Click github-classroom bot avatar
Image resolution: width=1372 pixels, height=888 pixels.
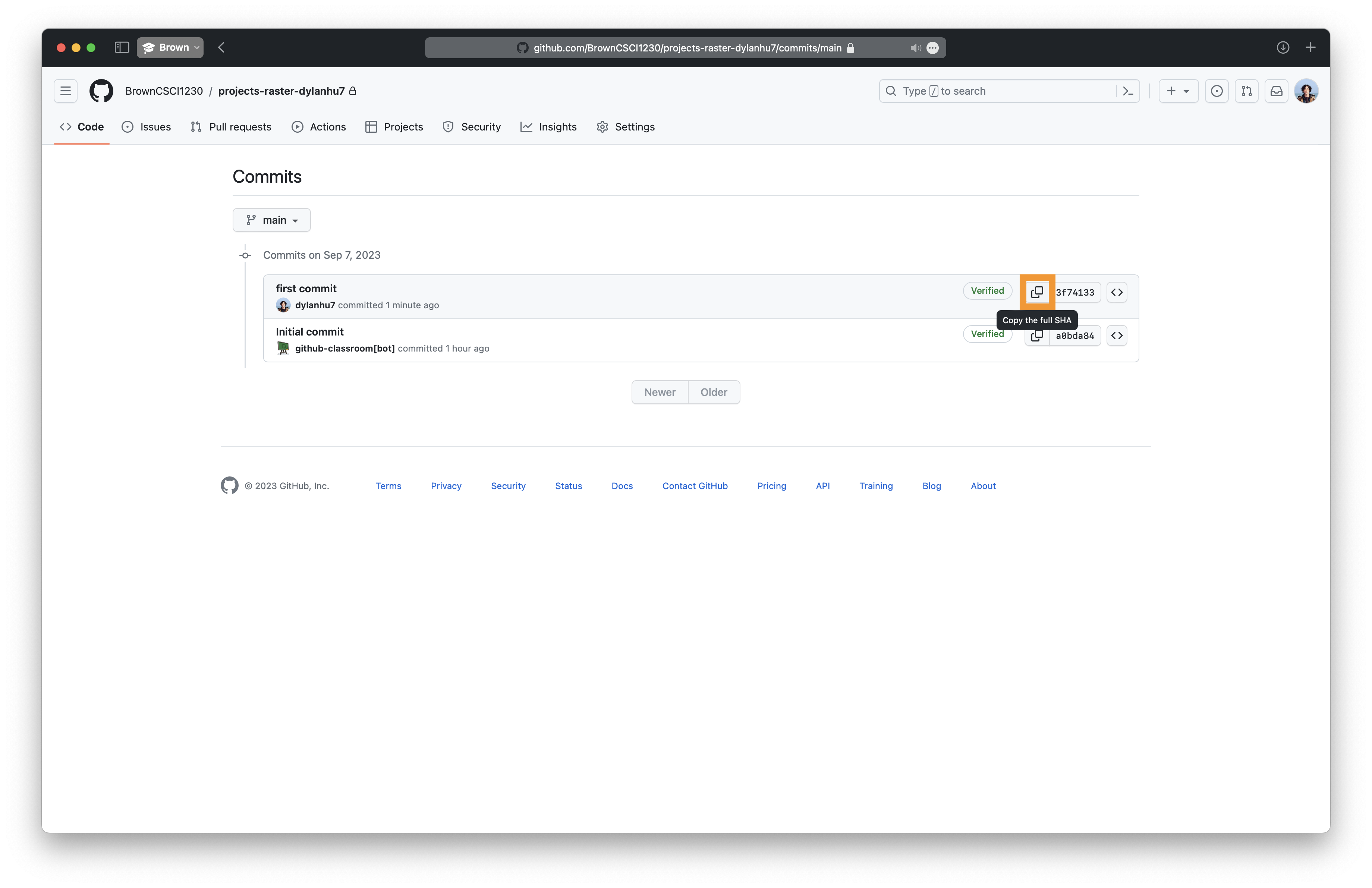click(x=283, y=348)
